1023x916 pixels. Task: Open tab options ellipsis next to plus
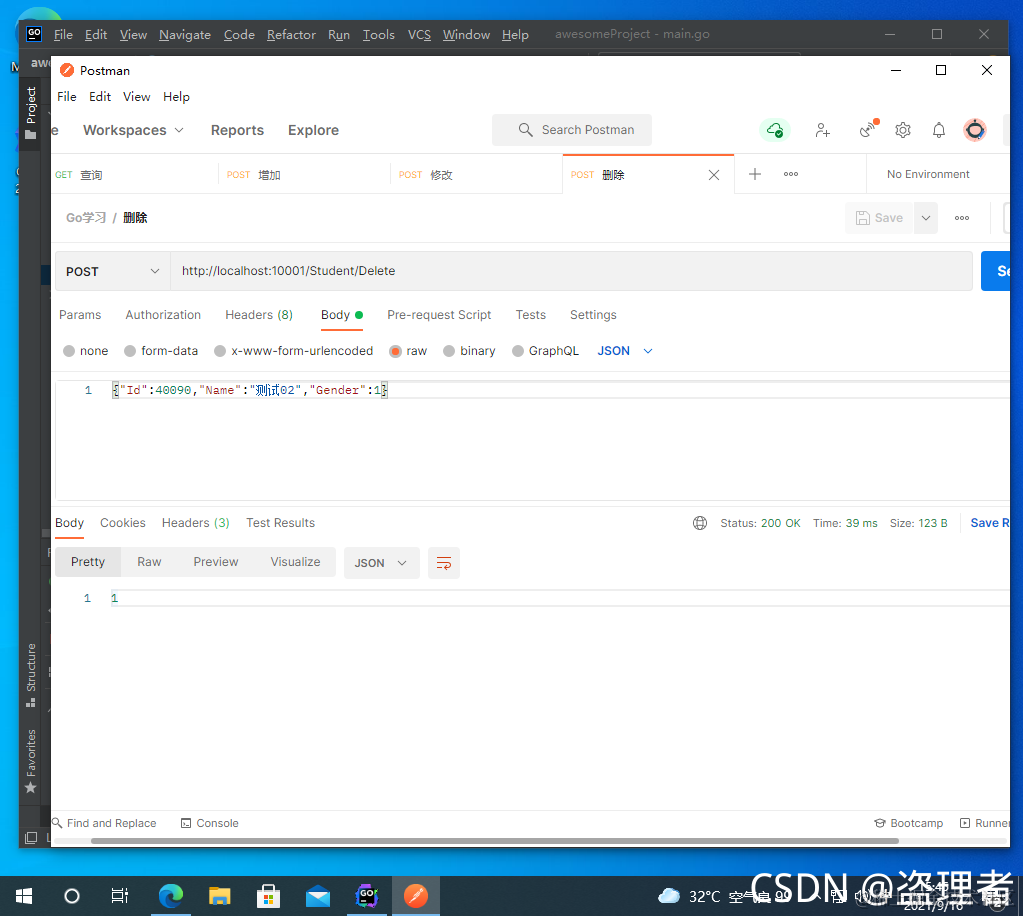[791, 174]
